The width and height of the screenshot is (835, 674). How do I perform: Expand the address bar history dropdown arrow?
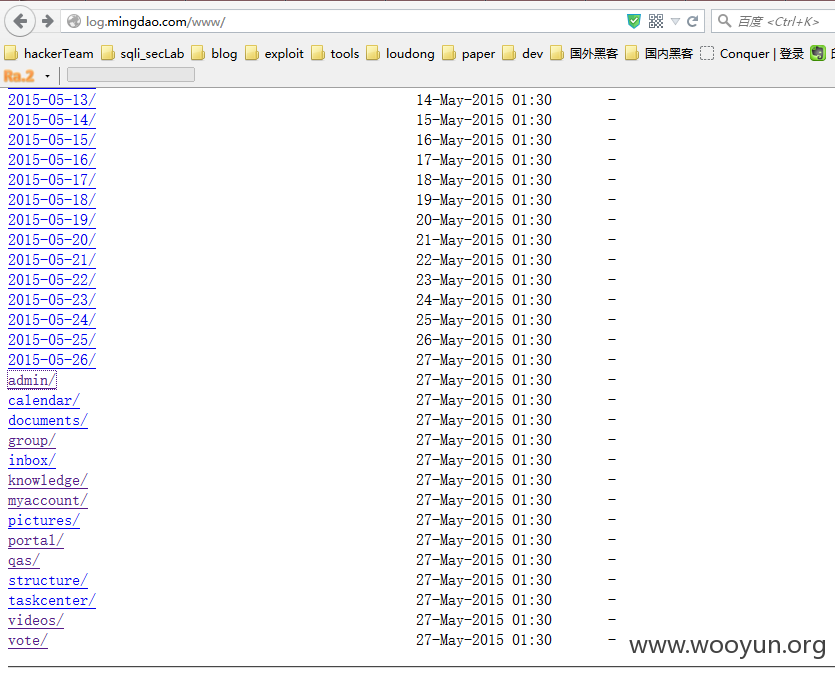click(x=675, y=21)
